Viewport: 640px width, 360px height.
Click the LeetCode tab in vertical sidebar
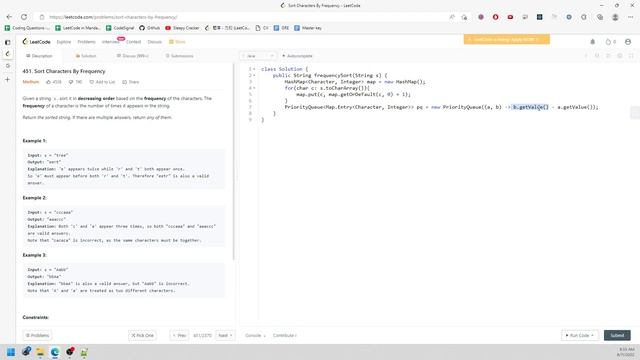(7, 54)
